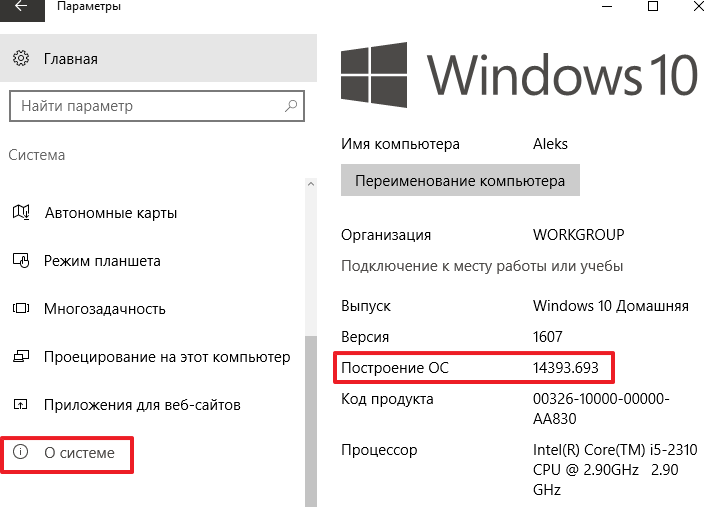Click the Home gear icon

tap(21, 59)
